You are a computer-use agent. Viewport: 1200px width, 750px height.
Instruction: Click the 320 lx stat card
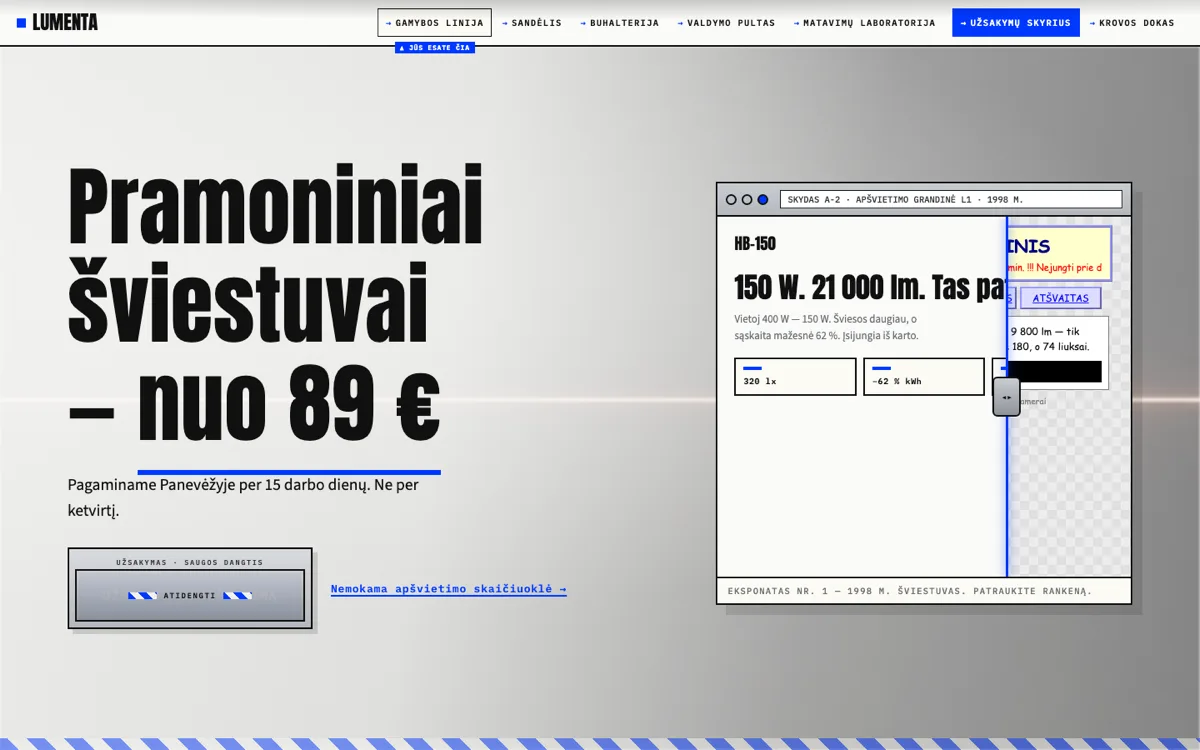point(795,377)
